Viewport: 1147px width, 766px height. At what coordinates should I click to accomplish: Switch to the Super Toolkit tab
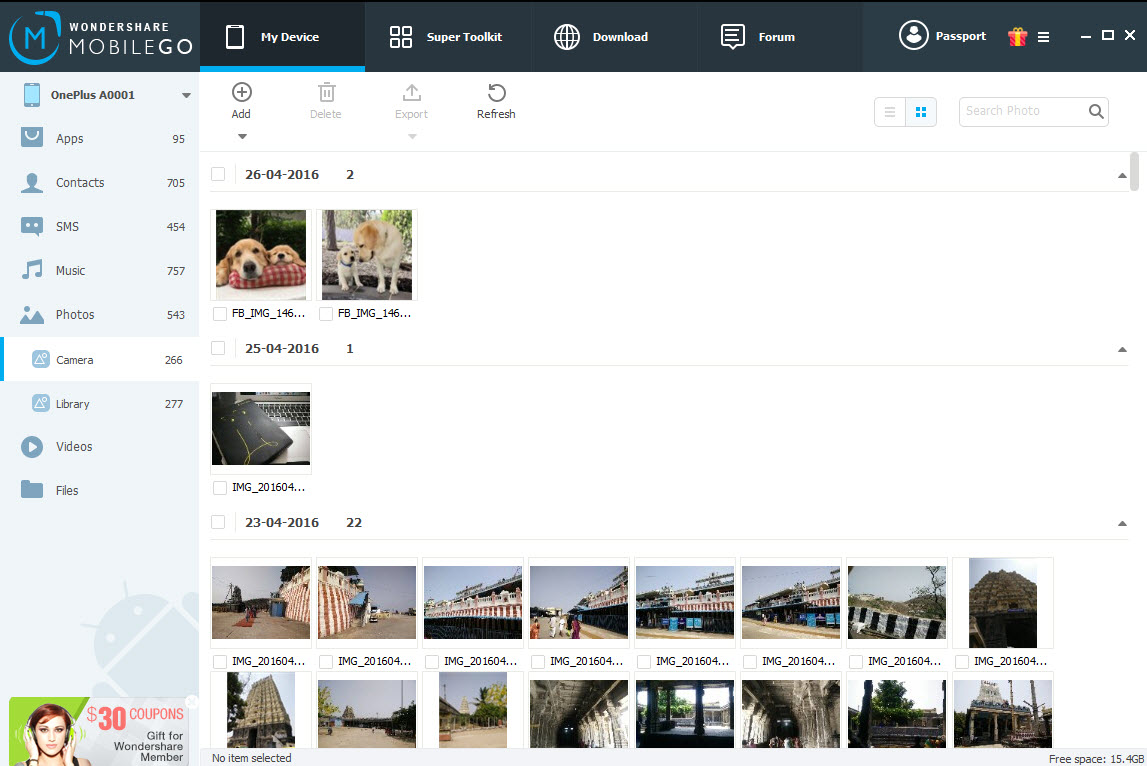(448, 36)
